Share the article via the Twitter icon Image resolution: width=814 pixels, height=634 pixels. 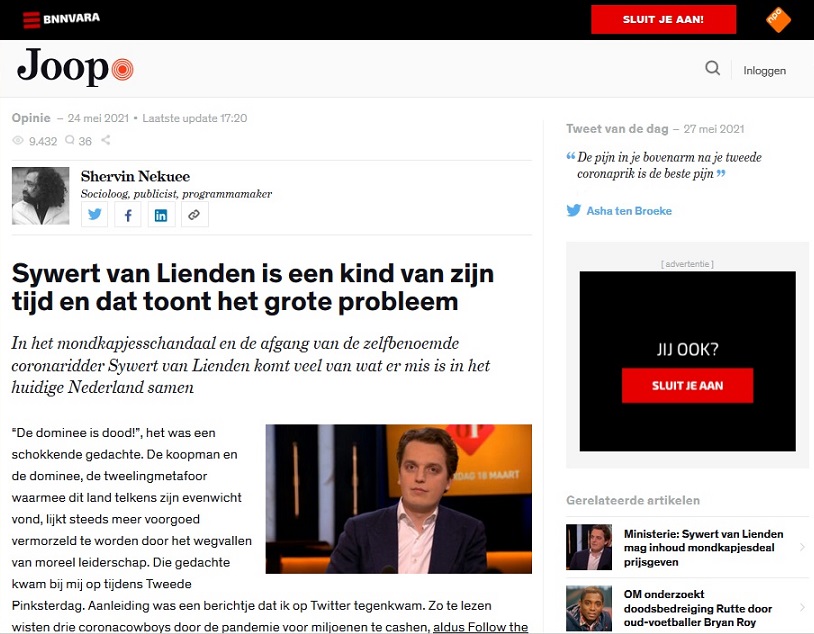(x=94, y=214)
